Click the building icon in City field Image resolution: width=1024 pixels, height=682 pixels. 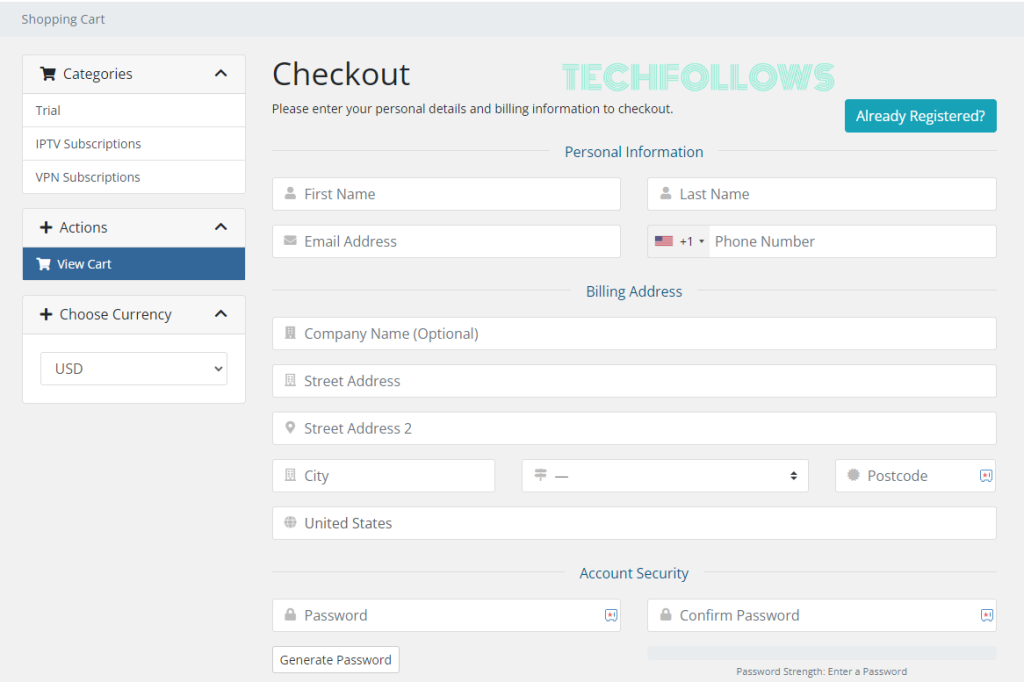[291, 475]
